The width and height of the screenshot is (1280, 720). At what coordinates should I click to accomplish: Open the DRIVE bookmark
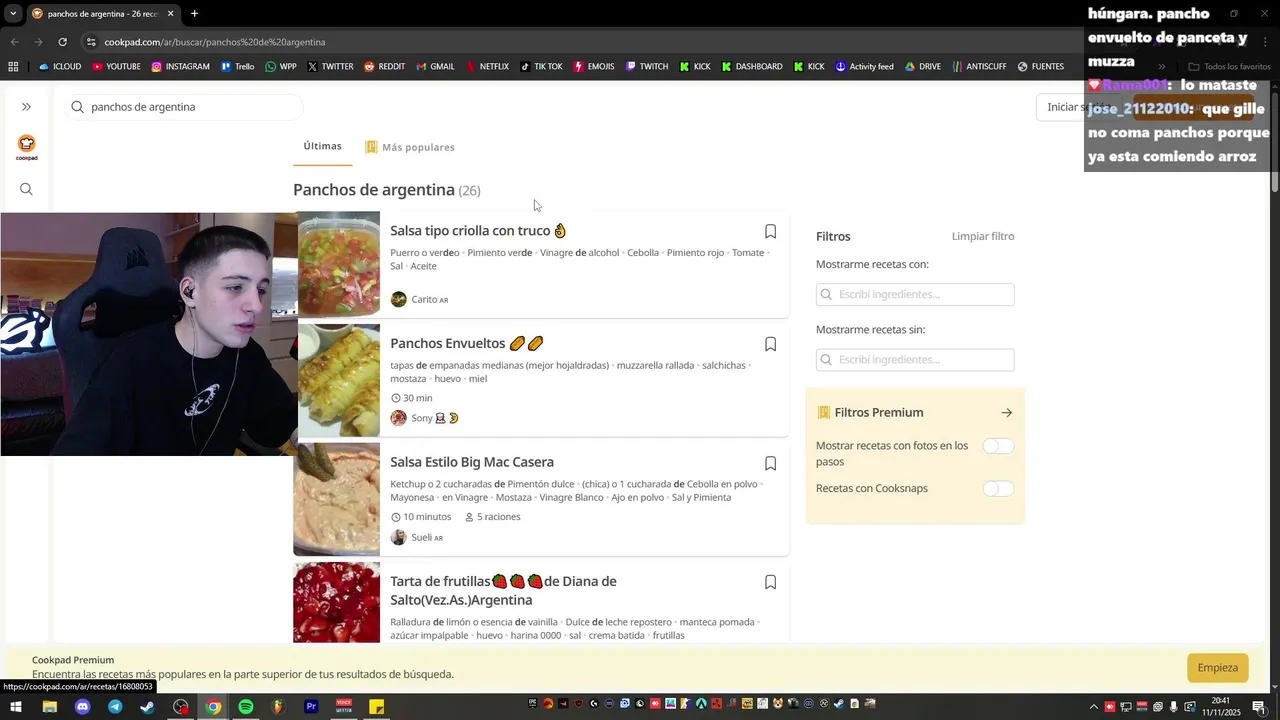tap(923, 67)
